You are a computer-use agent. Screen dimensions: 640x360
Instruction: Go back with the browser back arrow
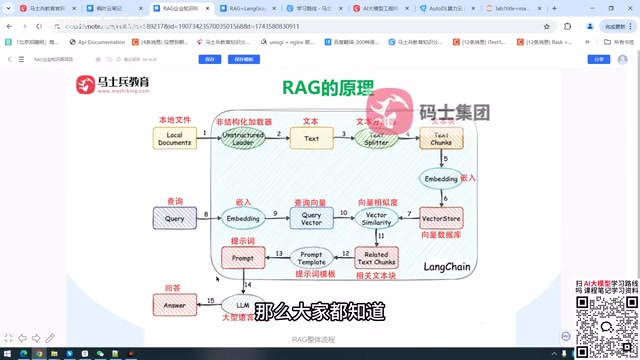pos(9,26)
